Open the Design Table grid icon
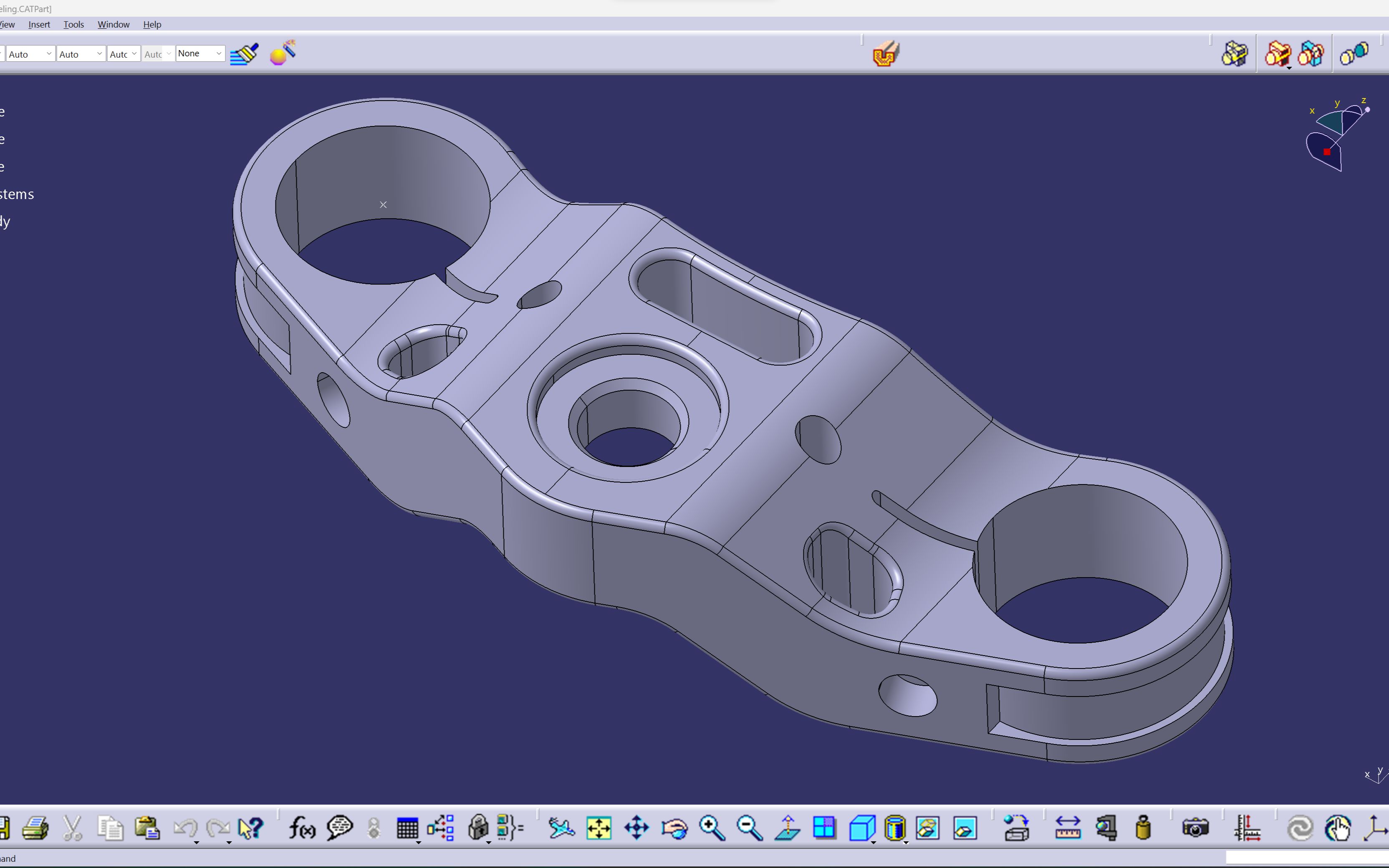 click(407, 828)
